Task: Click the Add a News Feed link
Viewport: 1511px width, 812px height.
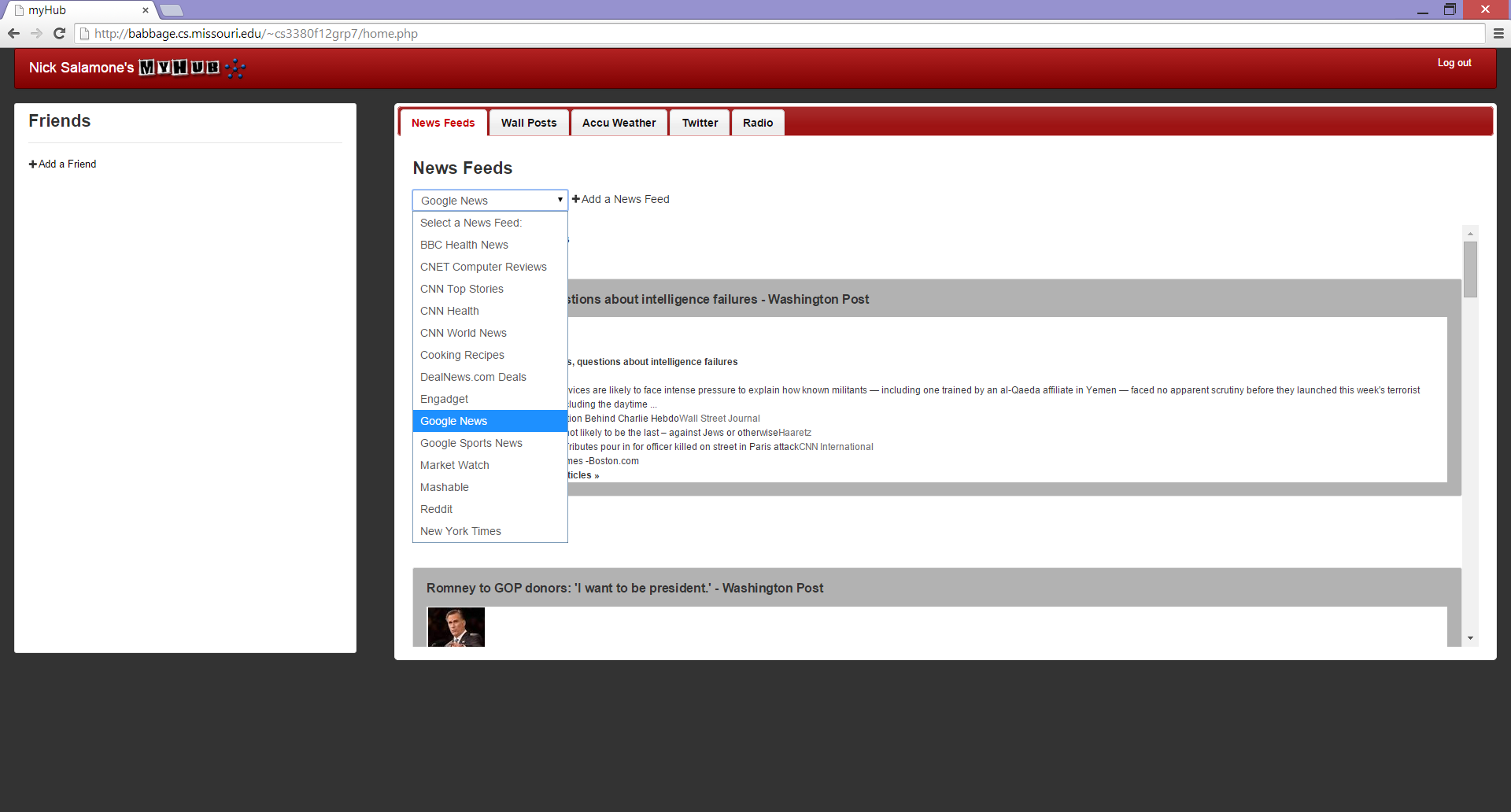Action: point(626,199)
